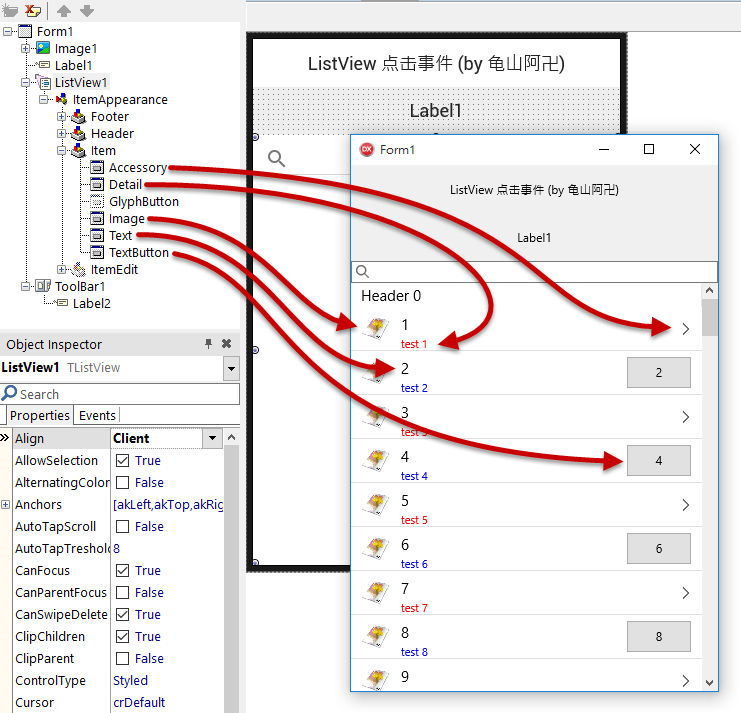Viewport: 741px width, 713px height.
Task: Enable the AlternatingColors checkbox
Action: tap(122, 483)
